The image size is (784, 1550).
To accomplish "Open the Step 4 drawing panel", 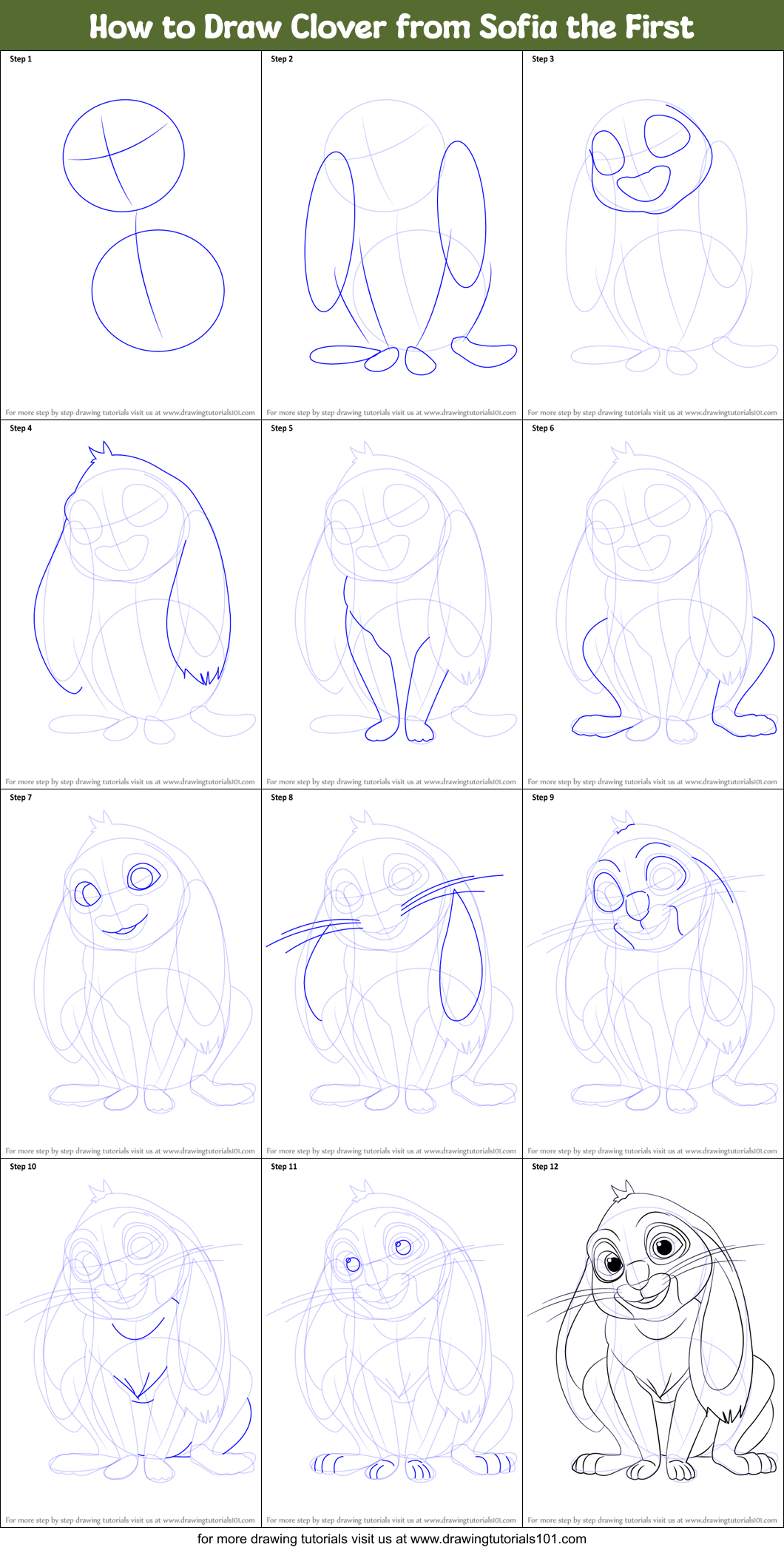I will [131, 604].
